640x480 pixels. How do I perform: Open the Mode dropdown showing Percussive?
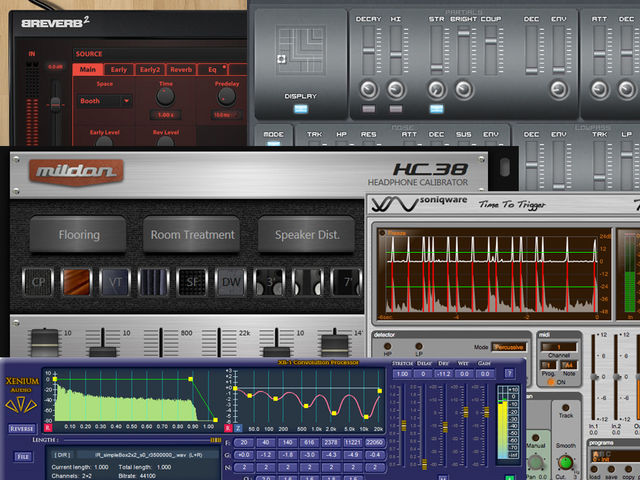[509, 347]
